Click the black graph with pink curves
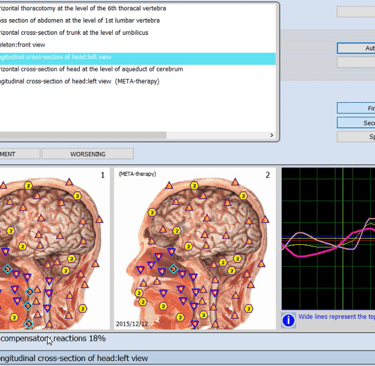The width and height of the screenshot is (375, 366). [x=328, y=239]
